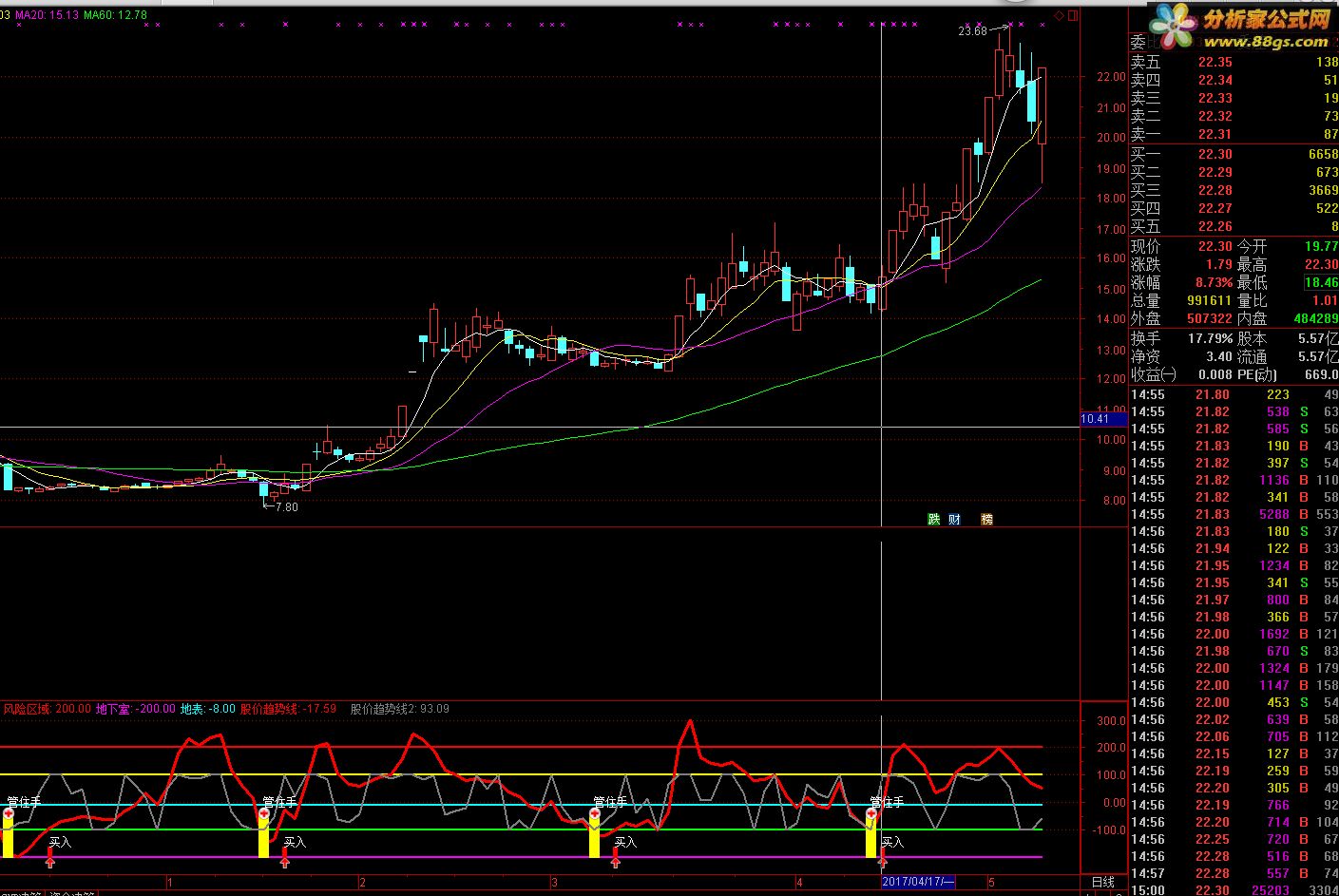Click the 收益(一) 0.008 value

(x=1215, y=374)
